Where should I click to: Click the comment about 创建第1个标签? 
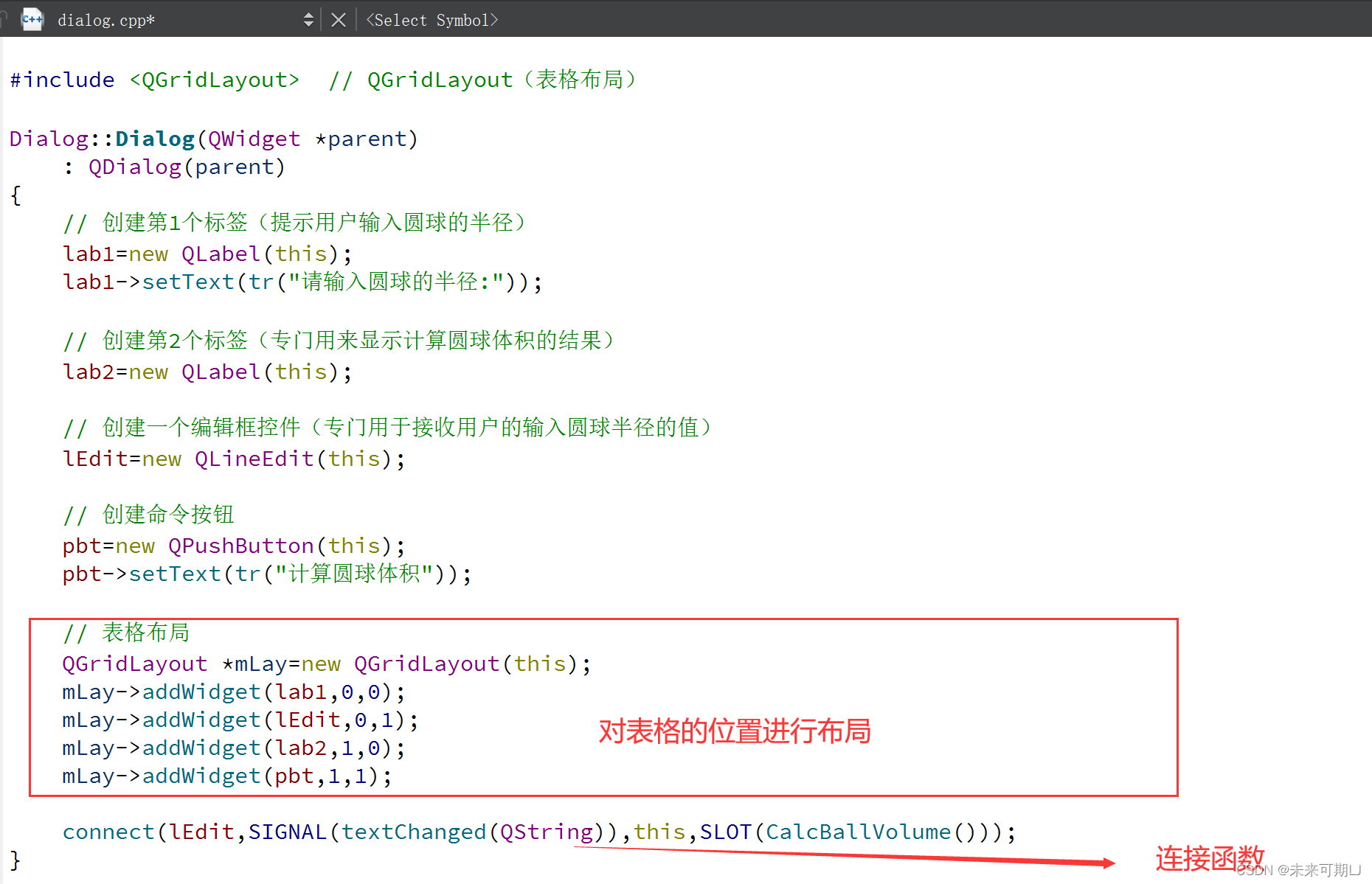click(x=295, y=223)
